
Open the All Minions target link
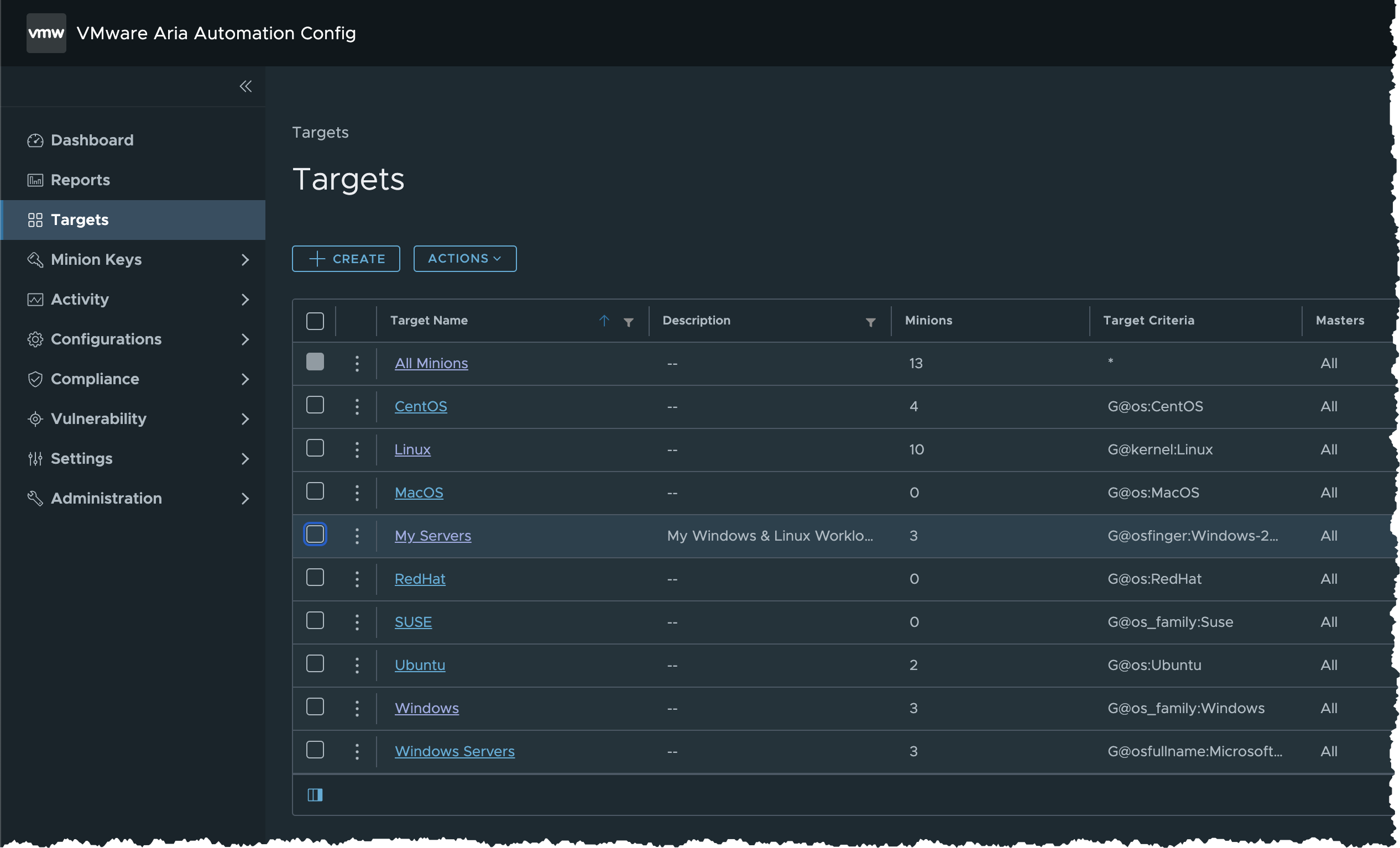coord(431,364)
